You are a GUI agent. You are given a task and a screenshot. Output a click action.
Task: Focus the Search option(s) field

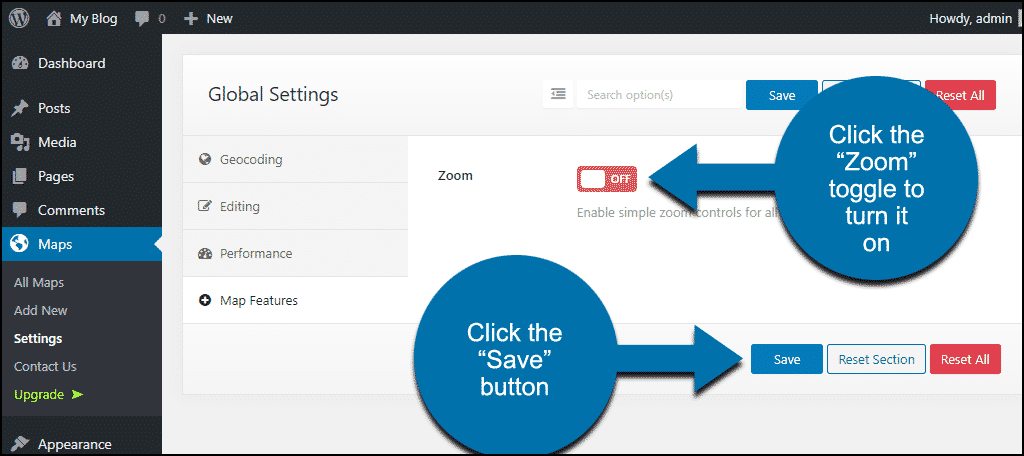(659, 95)
